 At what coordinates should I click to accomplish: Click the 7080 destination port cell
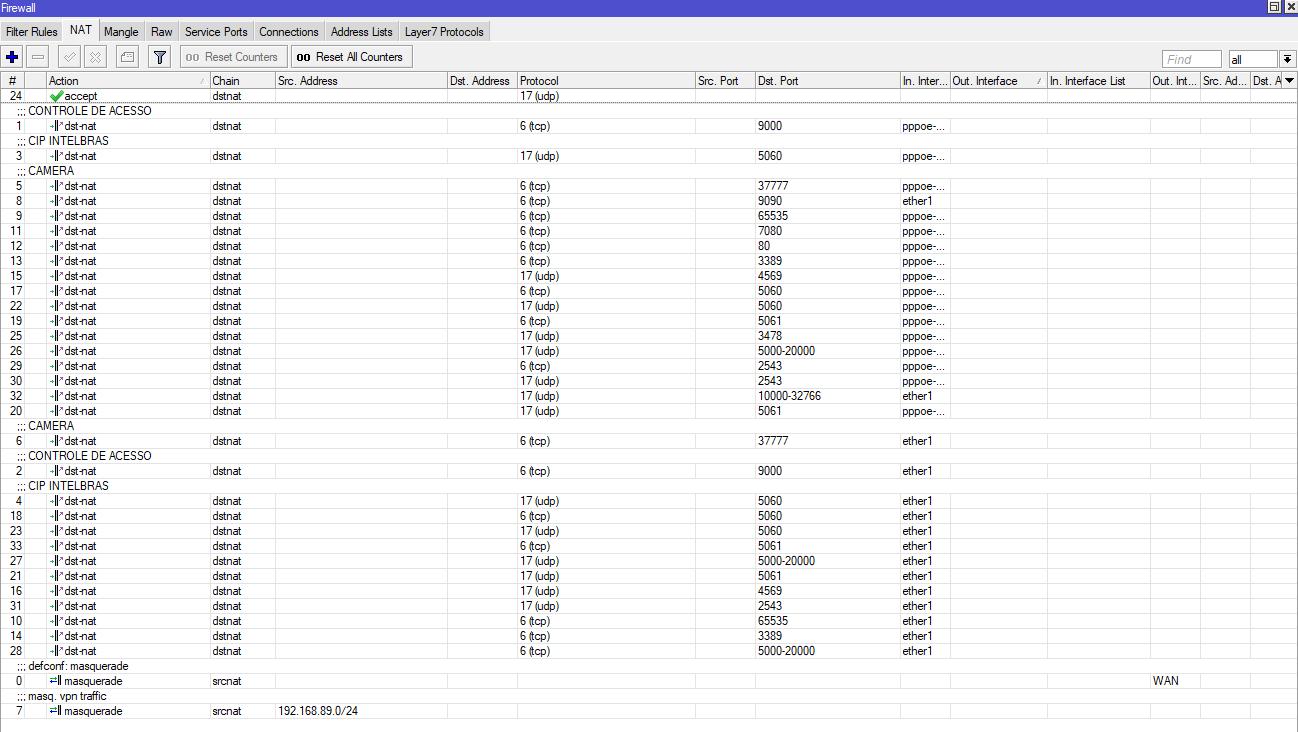pyautogui.click(x=828, y=231)
